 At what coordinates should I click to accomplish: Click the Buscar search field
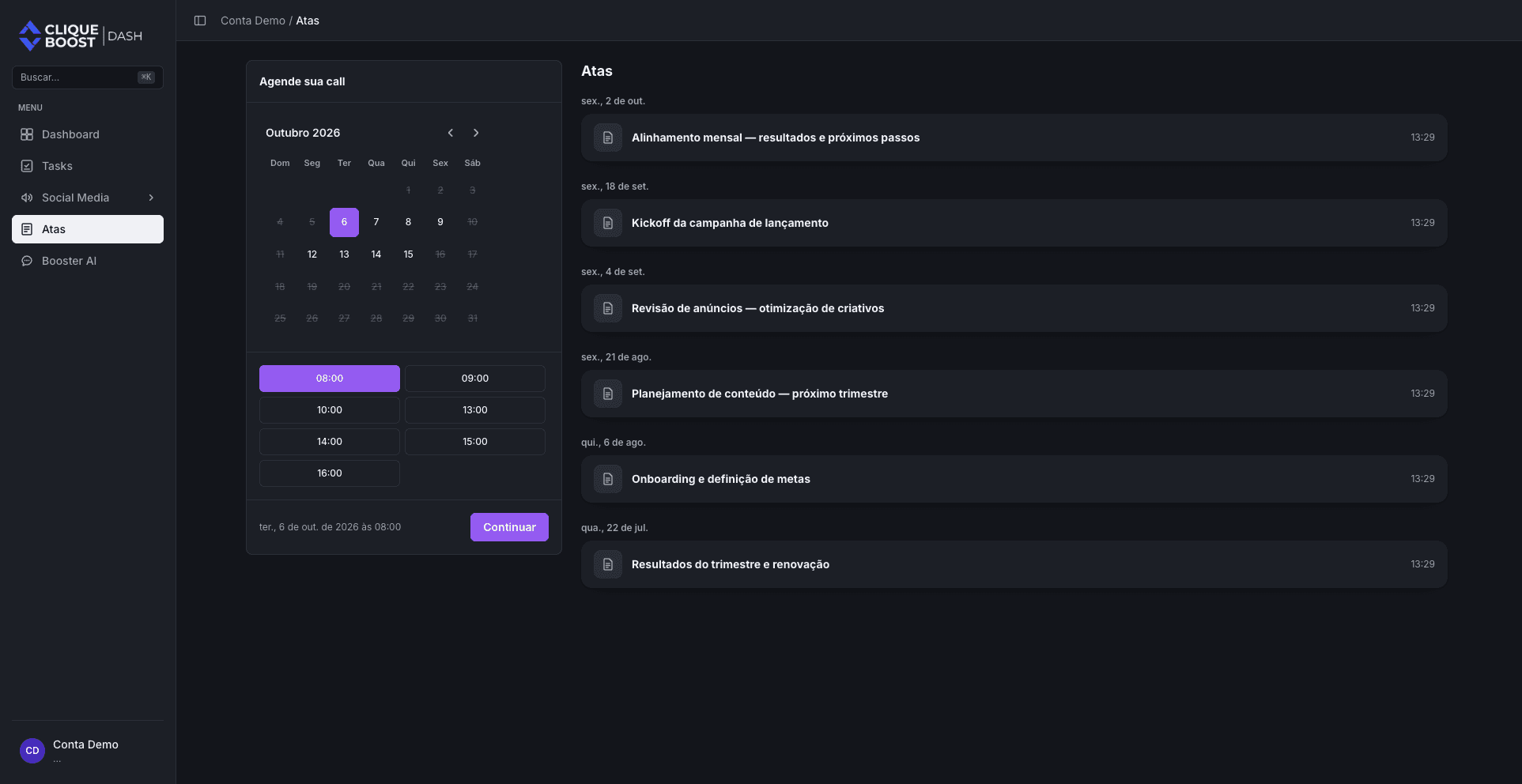(88, 77)
